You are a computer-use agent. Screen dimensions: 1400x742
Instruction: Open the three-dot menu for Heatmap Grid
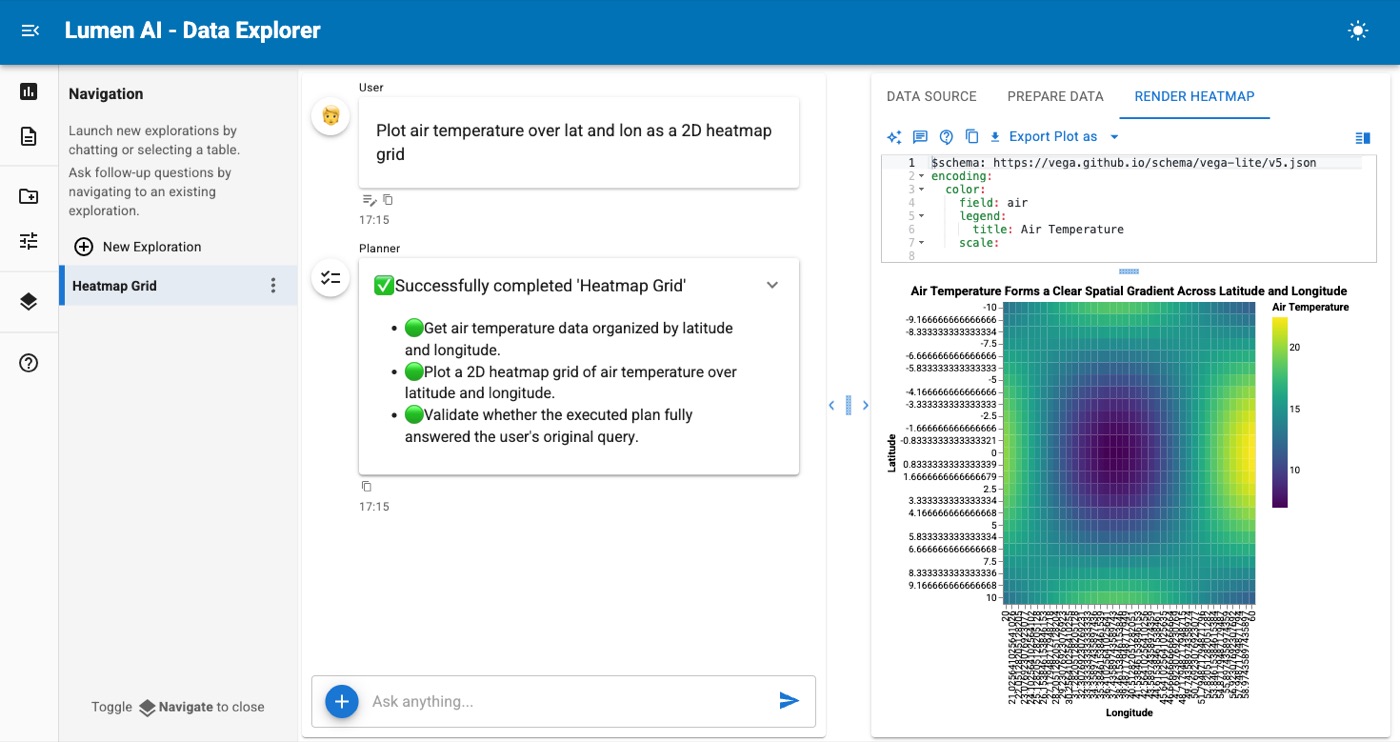(273, 286)
